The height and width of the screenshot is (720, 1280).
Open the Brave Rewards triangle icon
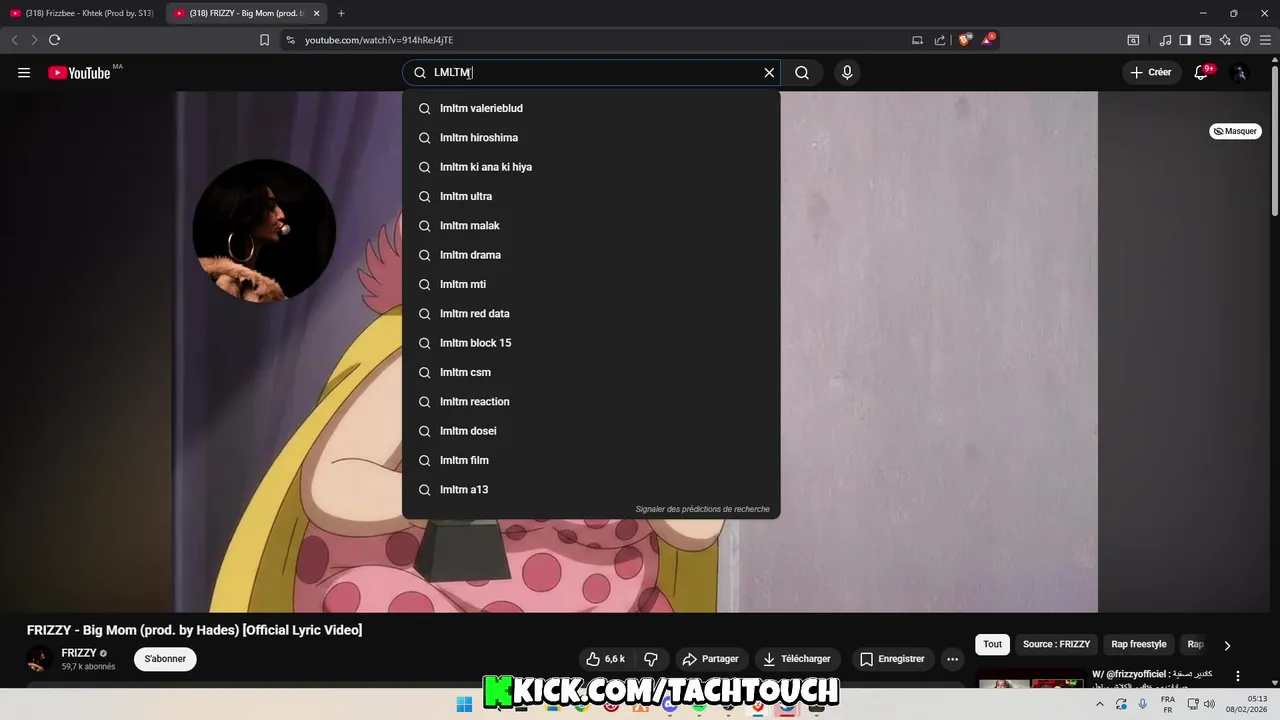click(987, 40)
